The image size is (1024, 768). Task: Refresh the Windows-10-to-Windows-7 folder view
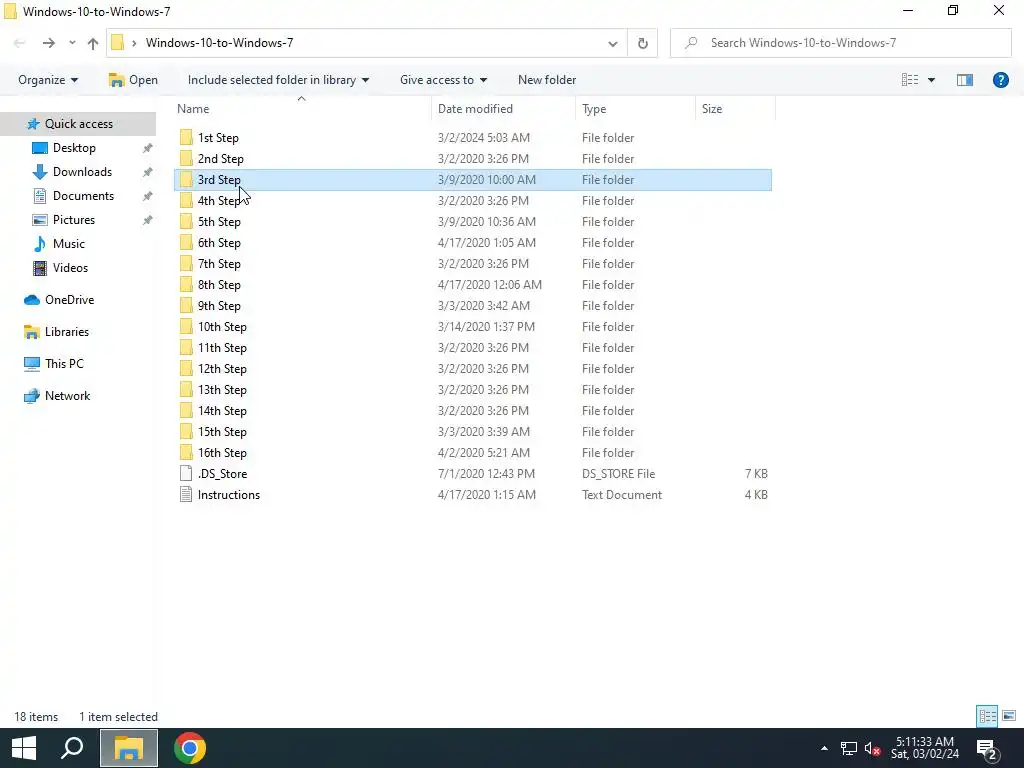(x=643, y=43)
